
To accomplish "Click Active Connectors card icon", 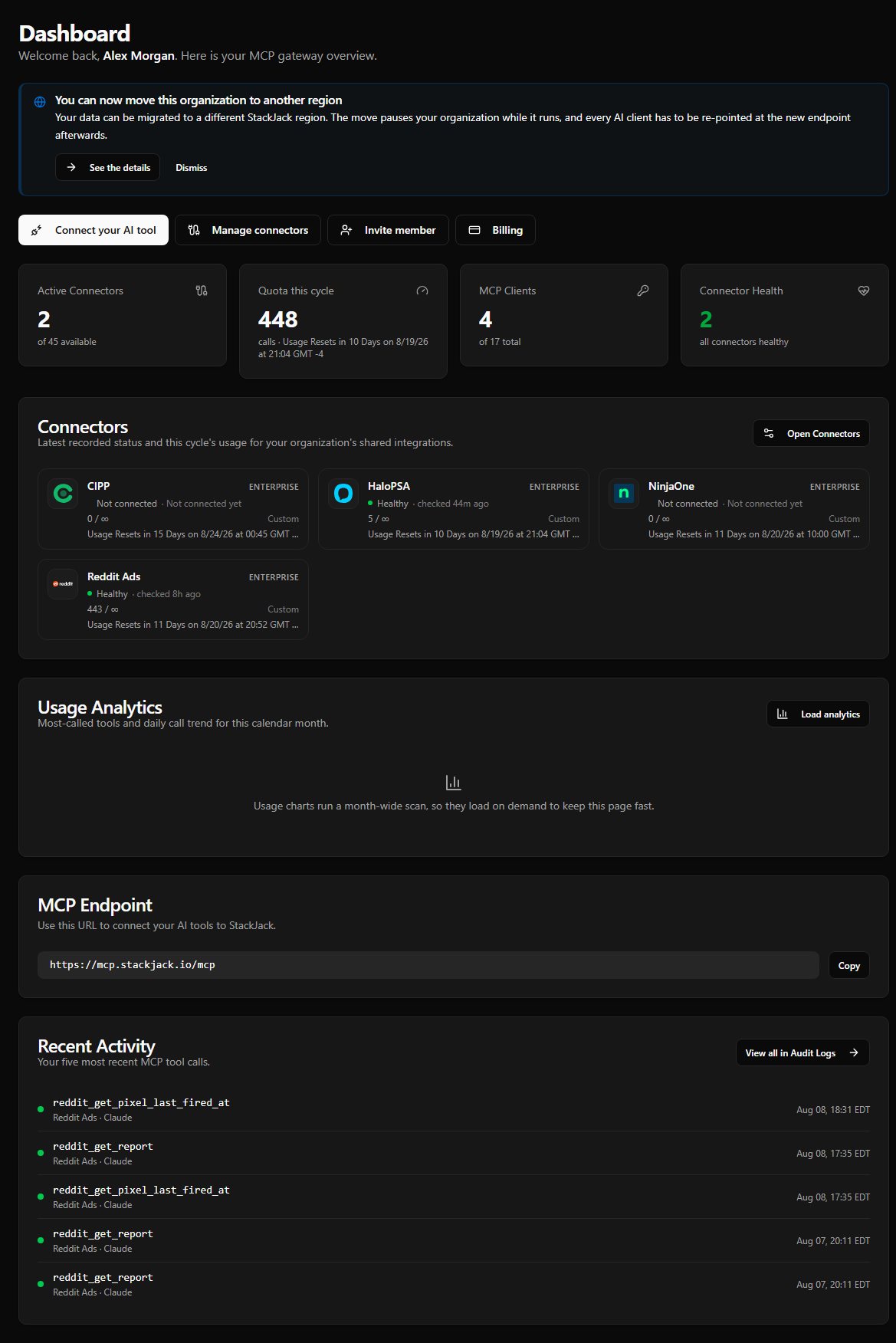I will (x=202, y=291).
